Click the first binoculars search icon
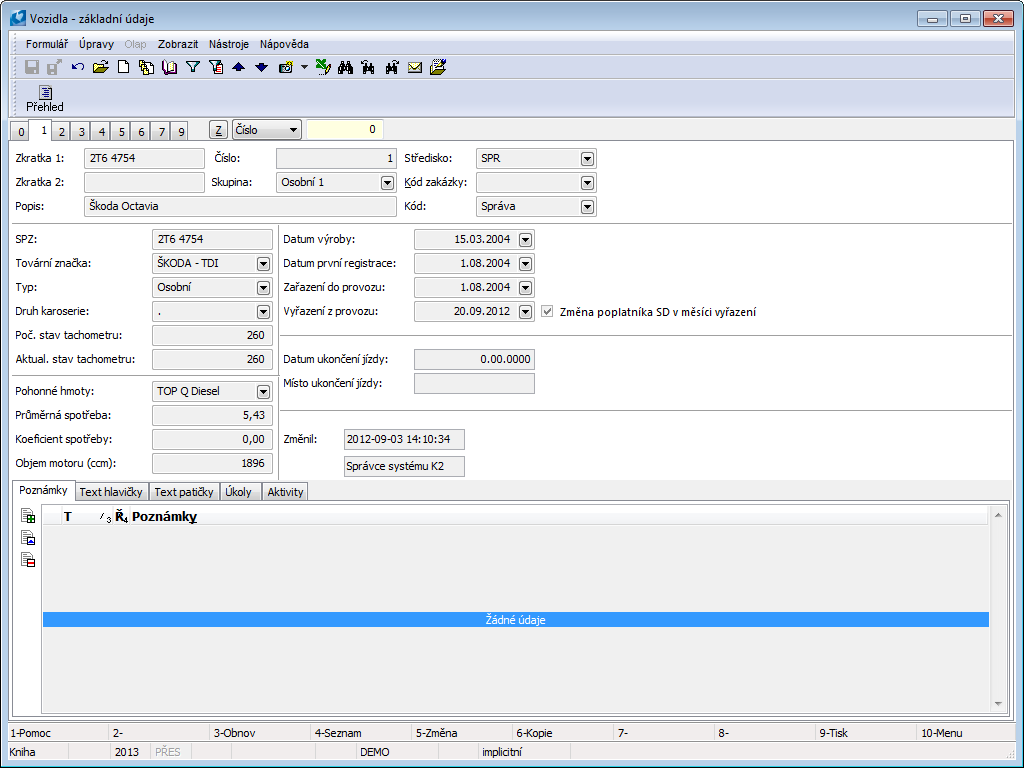 pyautogui.click(x=346, y=67)
